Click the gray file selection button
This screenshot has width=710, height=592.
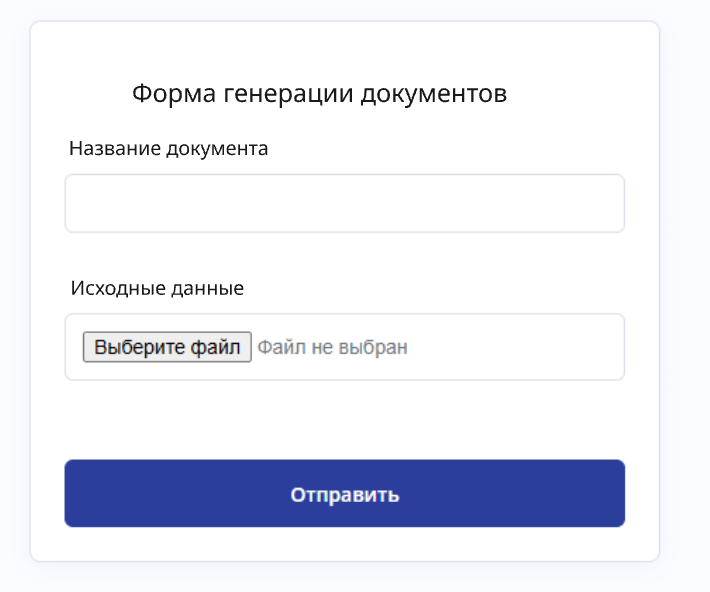point(167,348)
